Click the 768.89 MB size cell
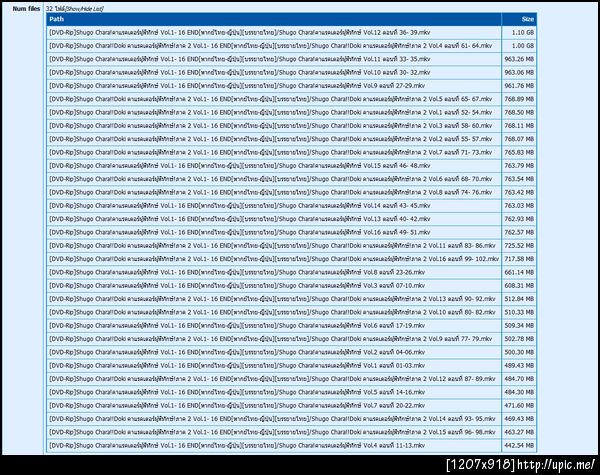600x475 pixels. click(519, 99)
